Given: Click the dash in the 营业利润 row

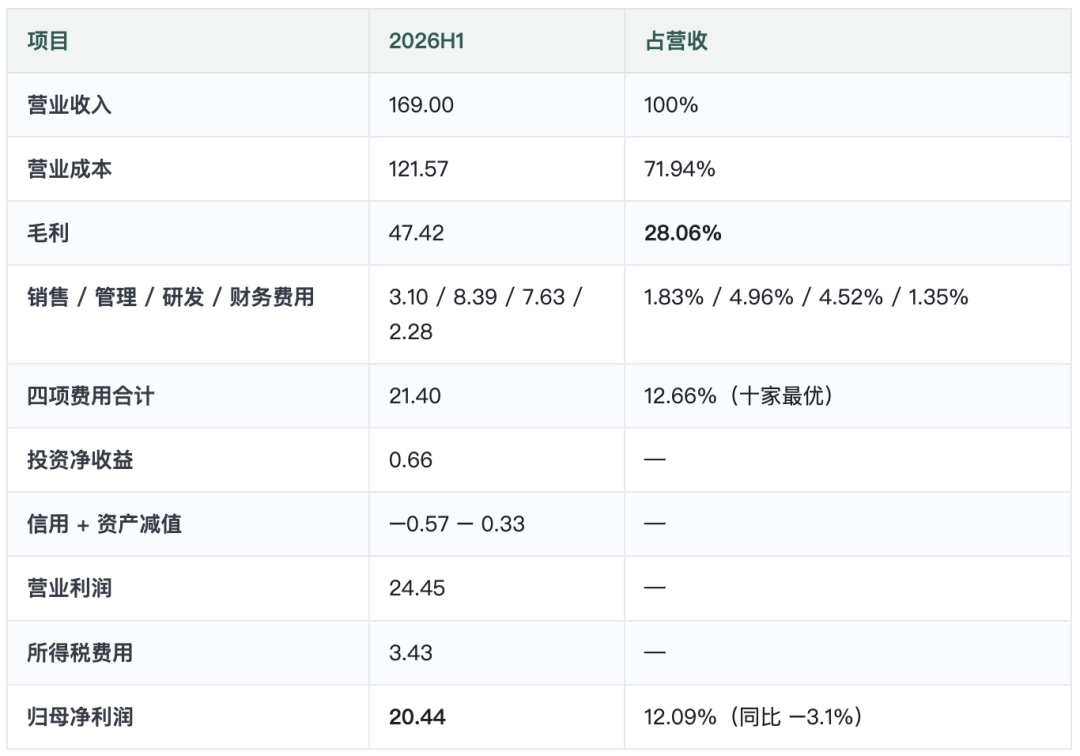Looking at the screenshot, I should coord(655,587).
